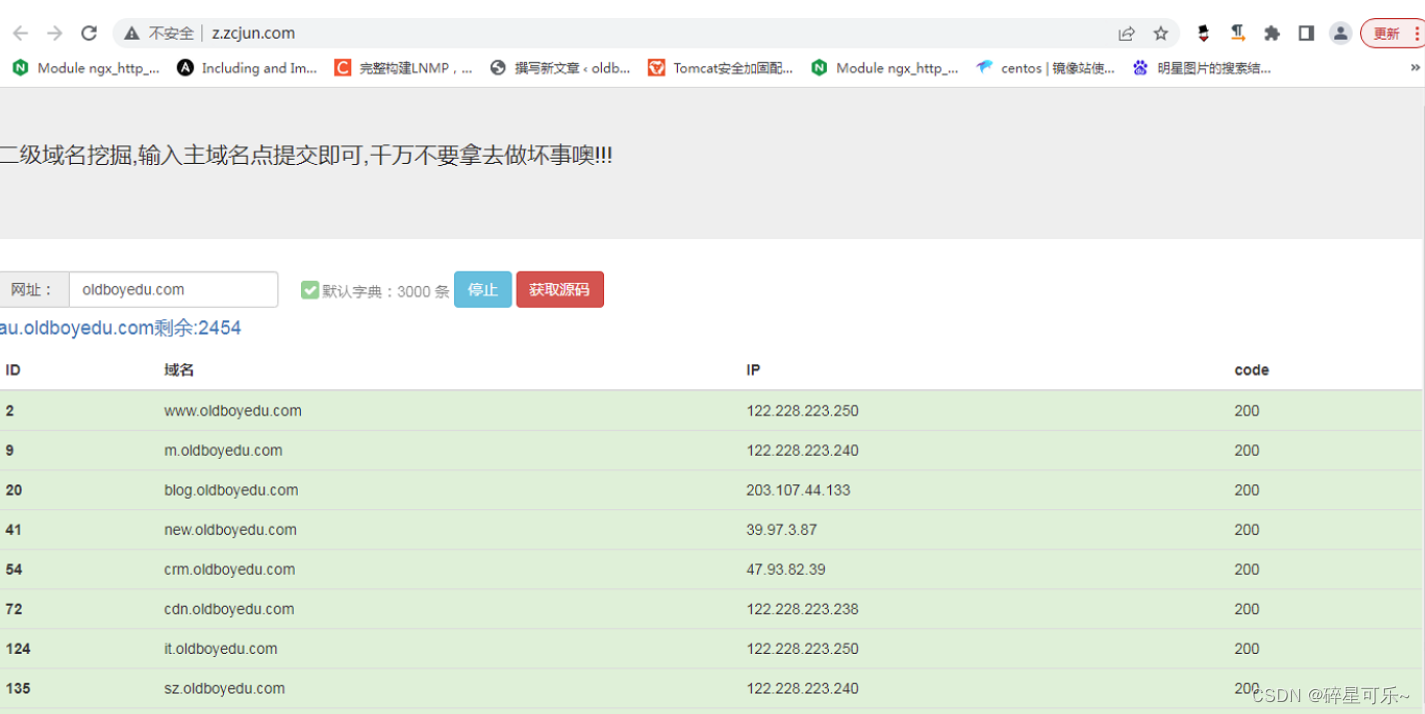Click the black-and-red extension icon beside the star
The image size is (1425, 714).
click(1203, 33)
